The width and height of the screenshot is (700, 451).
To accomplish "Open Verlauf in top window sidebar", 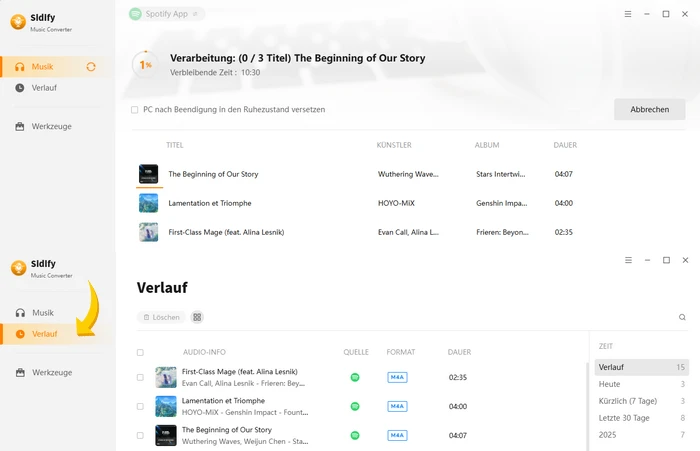I will [x=44, y=88].
